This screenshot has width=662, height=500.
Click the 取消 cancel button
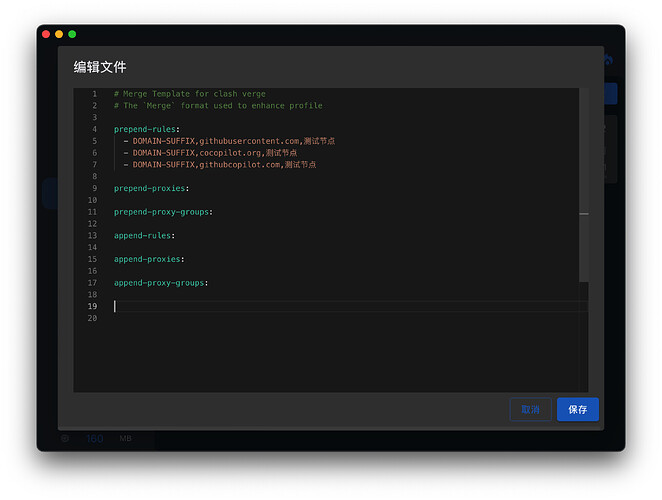tap(530, 409)
